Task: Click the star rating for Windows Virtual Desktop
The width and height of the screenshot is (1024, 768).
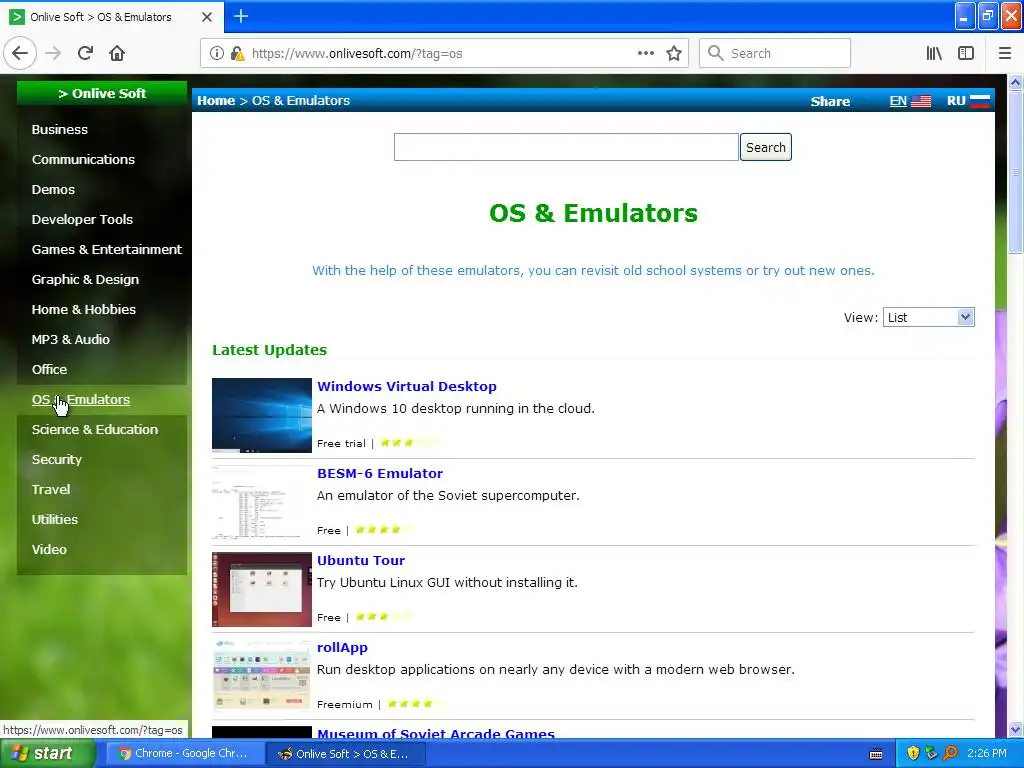Action: pyautogui.click(x=409, y=443)
